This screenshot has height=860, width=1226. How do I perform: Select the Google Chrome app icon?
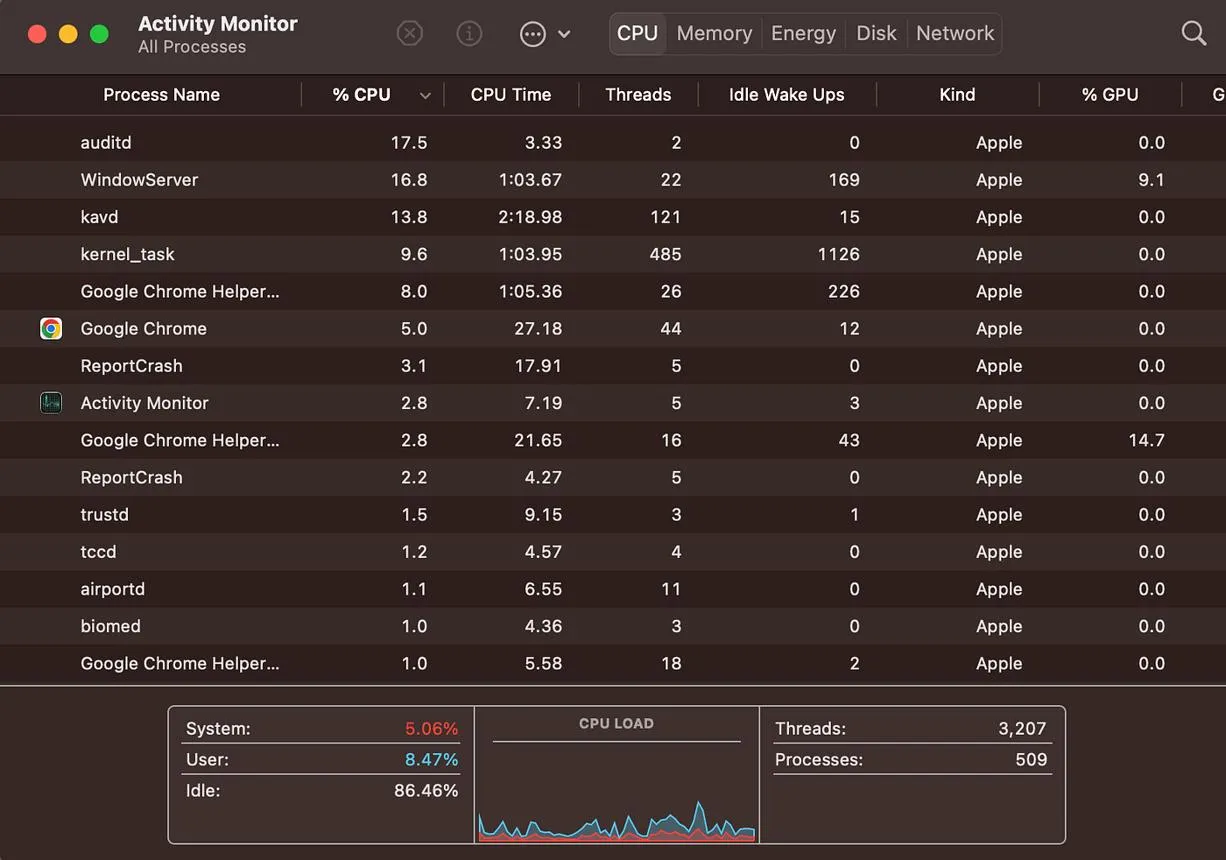(51, 328)
